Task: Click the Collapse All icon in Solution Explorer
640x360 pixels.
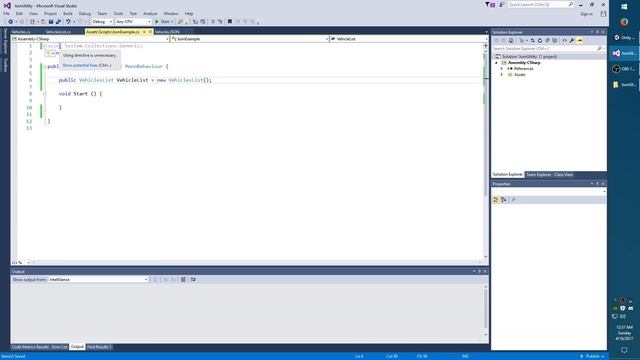Action: [547, 40]
